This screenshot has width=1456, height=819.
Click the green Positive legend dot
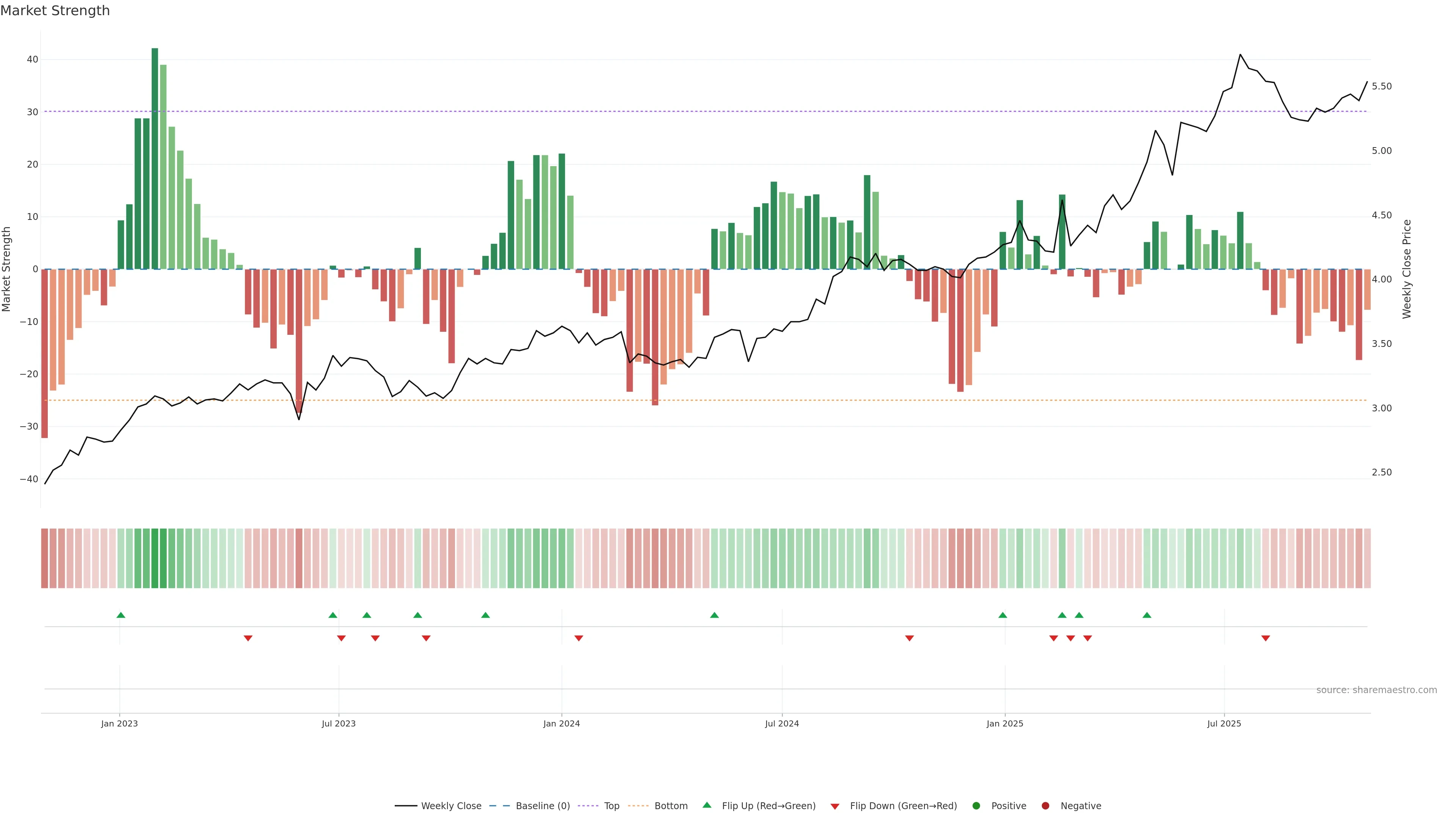pos(976,806)
